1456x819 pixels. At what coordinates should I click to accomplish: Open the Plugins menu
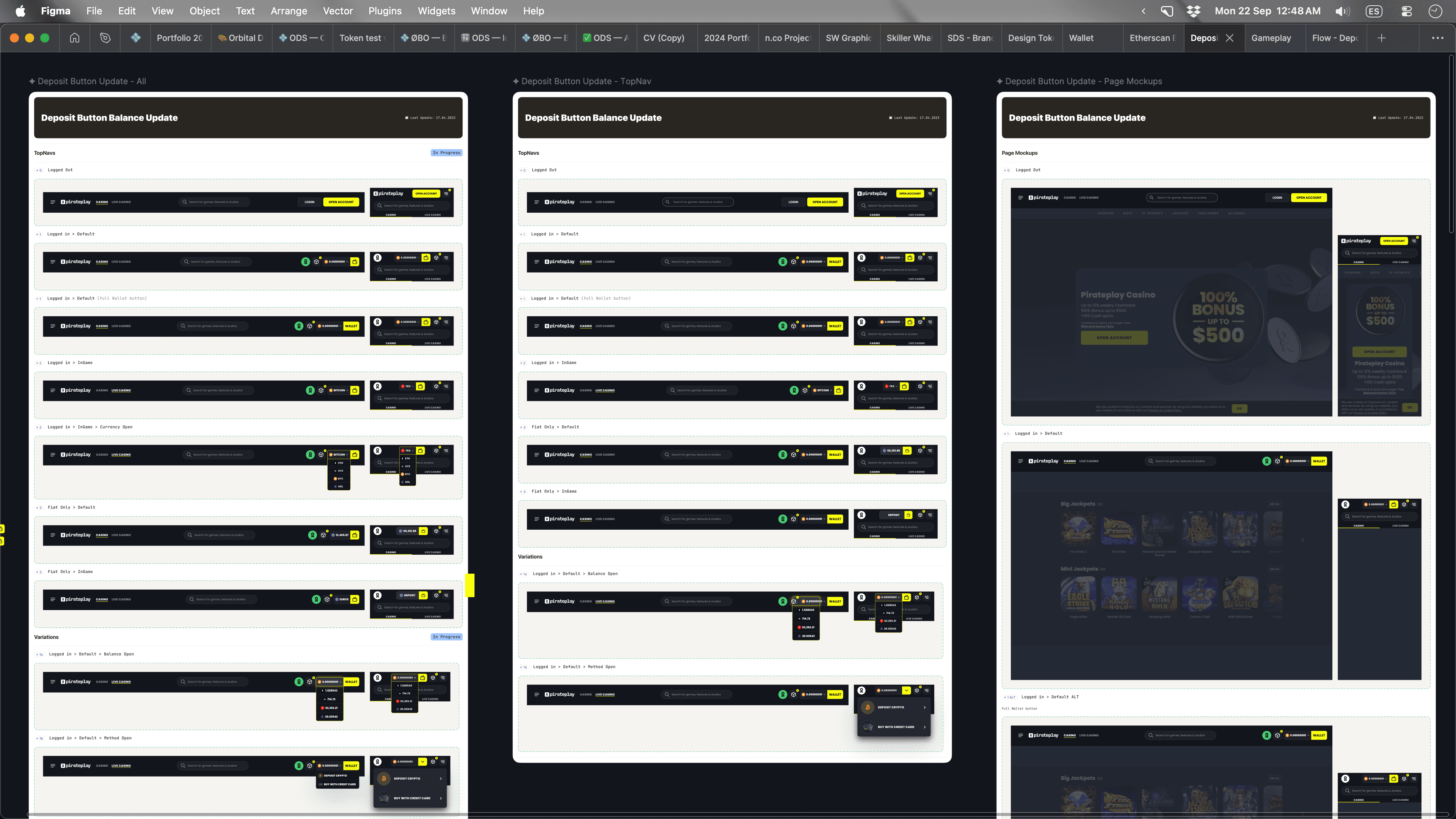point(385,11)
